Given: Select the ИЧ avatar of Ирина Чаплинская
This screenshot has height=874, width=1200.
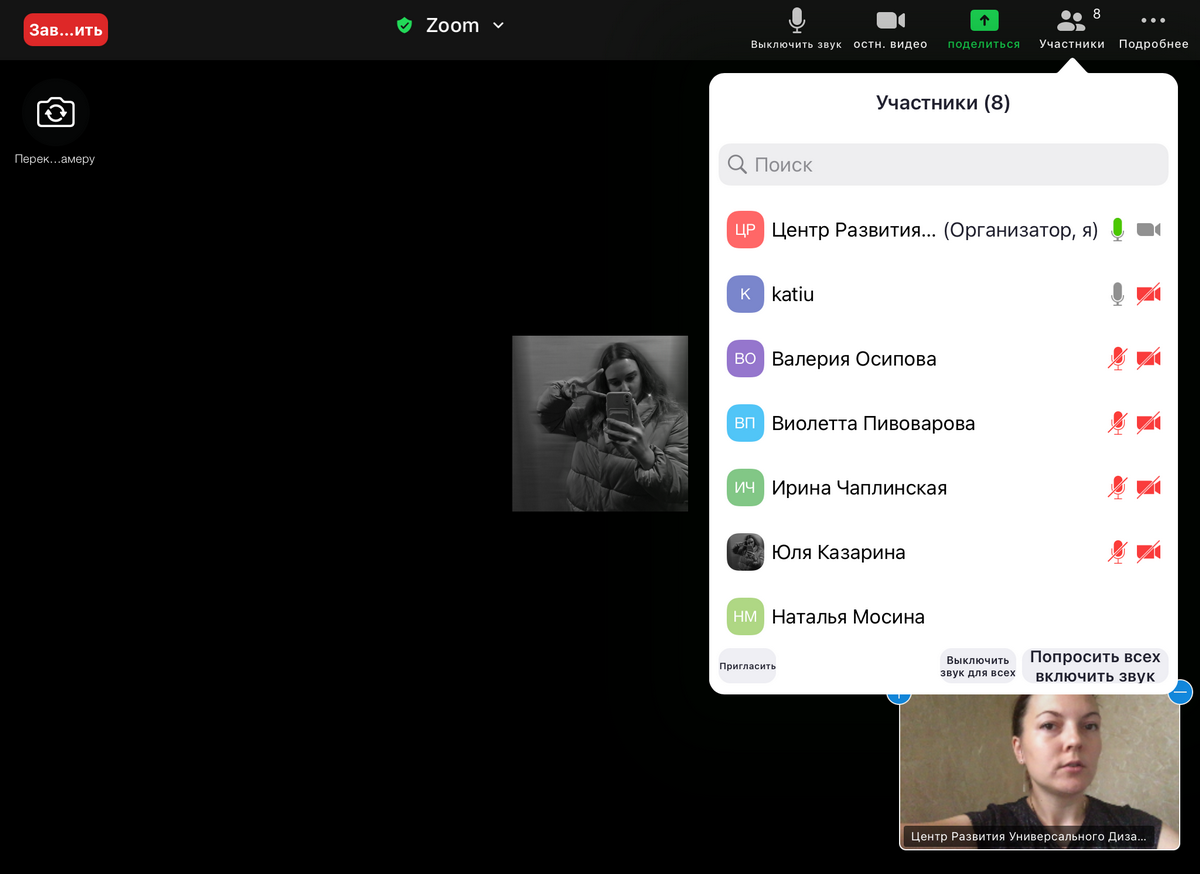Looking at the screenshot, I should (x=745, y=488).
